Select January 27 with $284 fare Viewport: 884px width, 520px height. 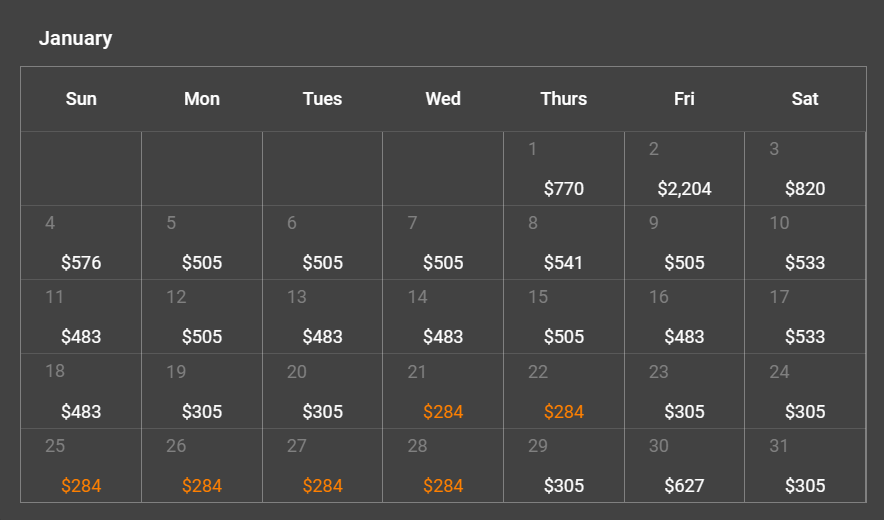[x=323, y=467]
